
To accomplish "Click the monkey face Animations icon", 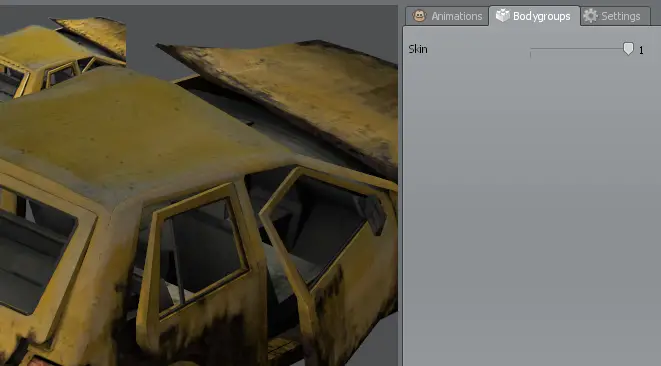I will click(x=419, y=16).
